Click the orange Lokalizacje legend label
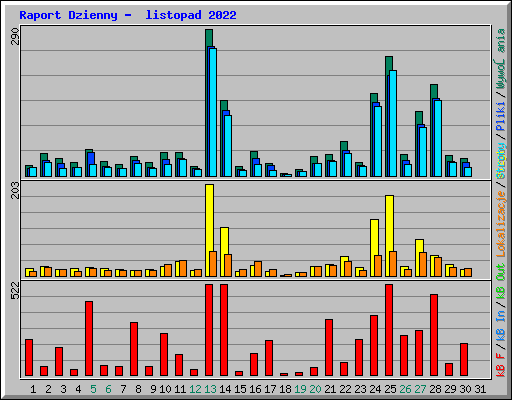Image resolution: width=512 pixels, height=400 pixels. pyautogui.click(x=501, y=224)
